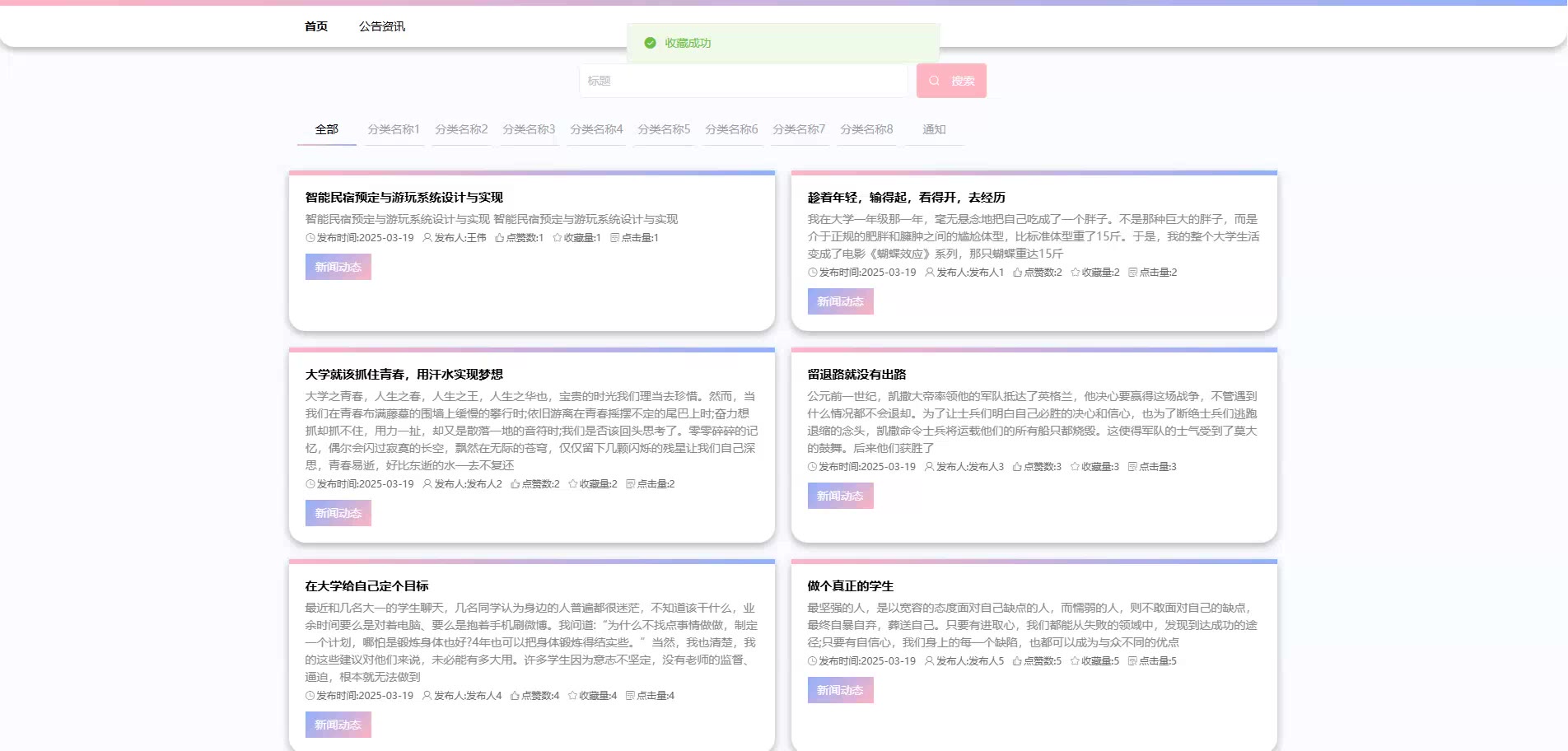Image resolution: width=1568 pixels, height=751 pixels.
Task: Click the star icon on the 在大学给自己定个目标 card
Action: coord(573,696)
